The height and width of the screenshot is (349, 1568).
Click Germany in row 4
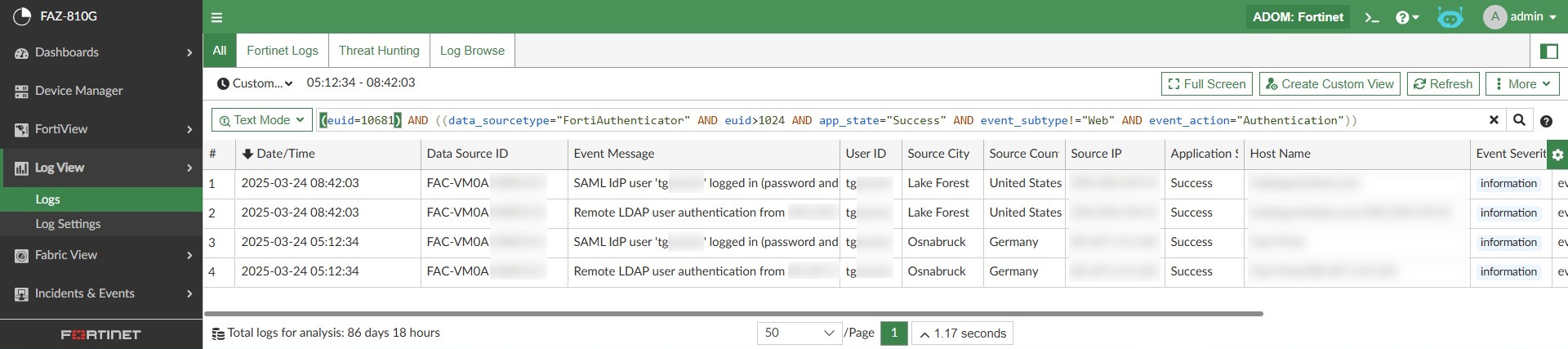pyautogui.click(x=1013, y=271)
